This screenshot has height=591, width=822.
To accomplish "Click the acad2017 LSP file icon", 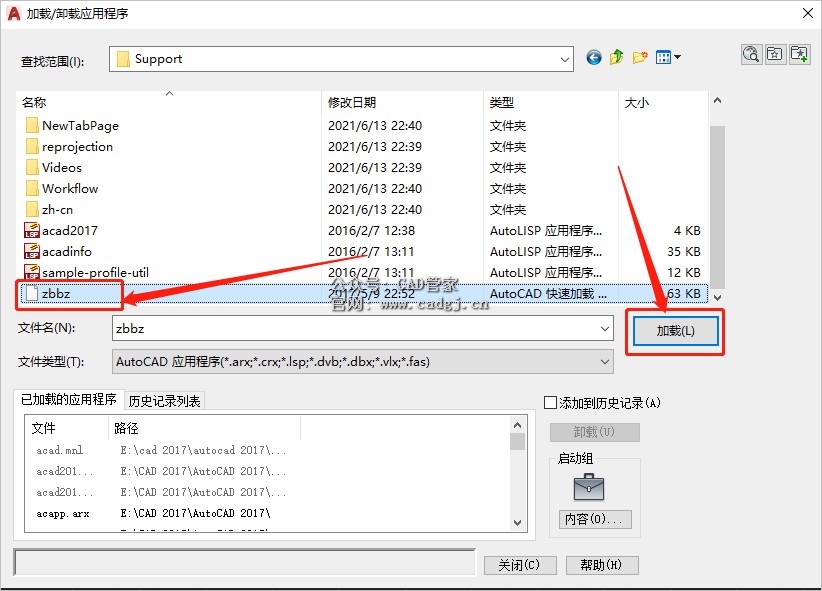I will [x=31, y=230].
